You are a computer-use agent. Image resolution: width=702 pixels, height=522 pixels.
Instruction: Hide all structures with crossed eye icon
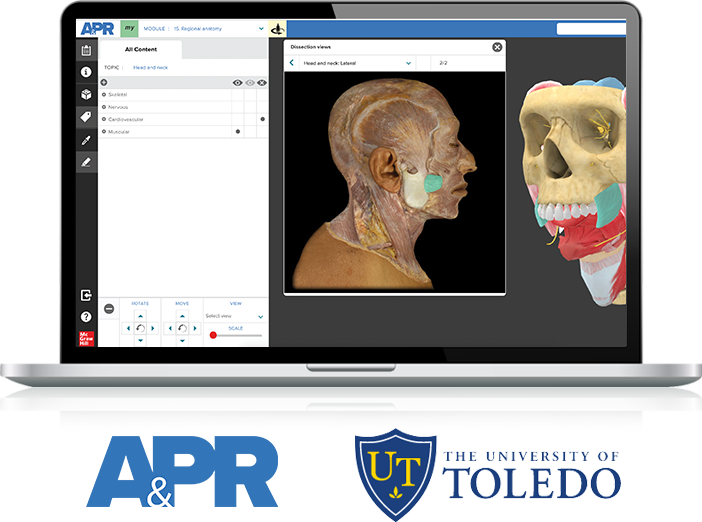click(262, 83)
